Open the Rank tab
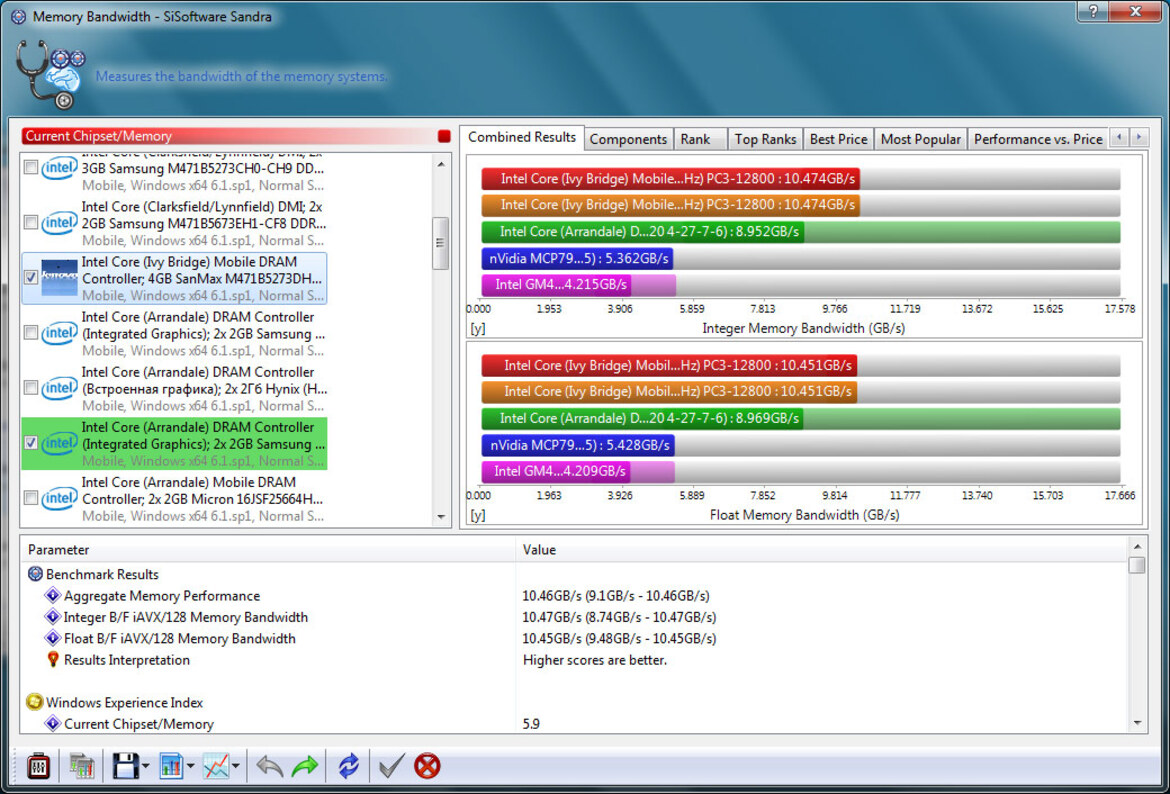 point(700,140)
